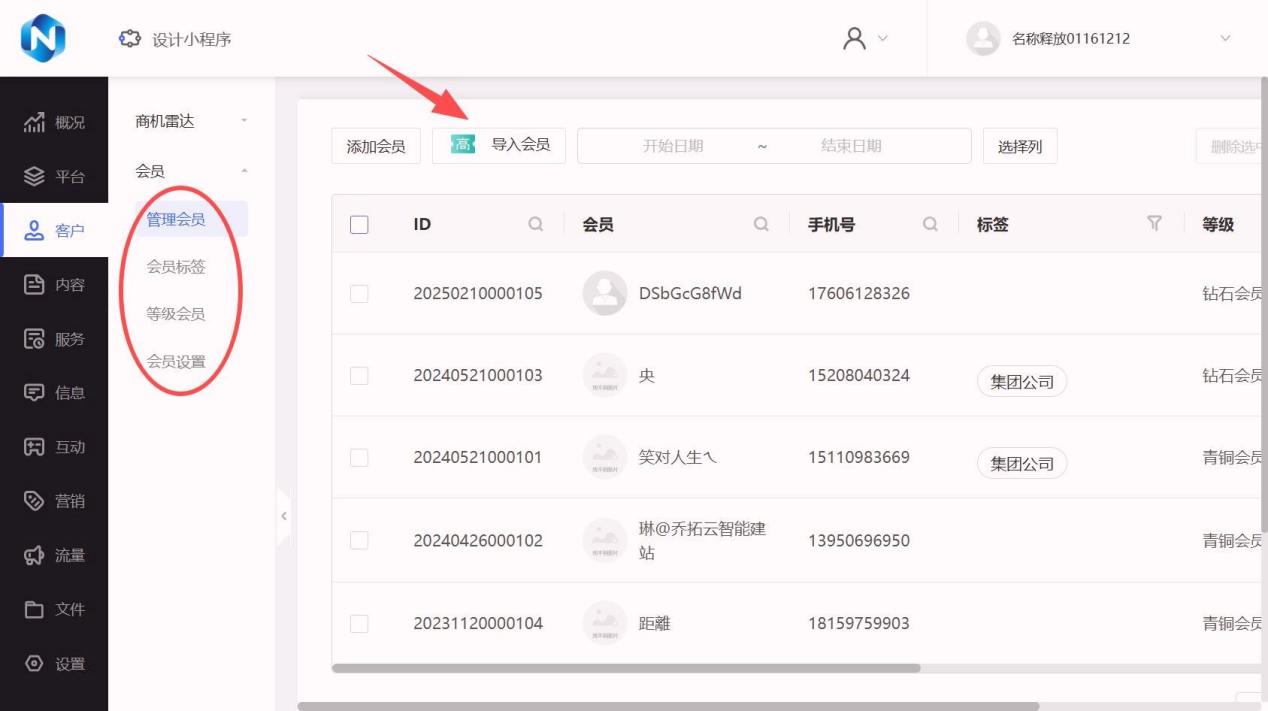Click the table's horizontal scrollbar
The width and height of the screenshot is (1268, 711).
pos(625,668)
